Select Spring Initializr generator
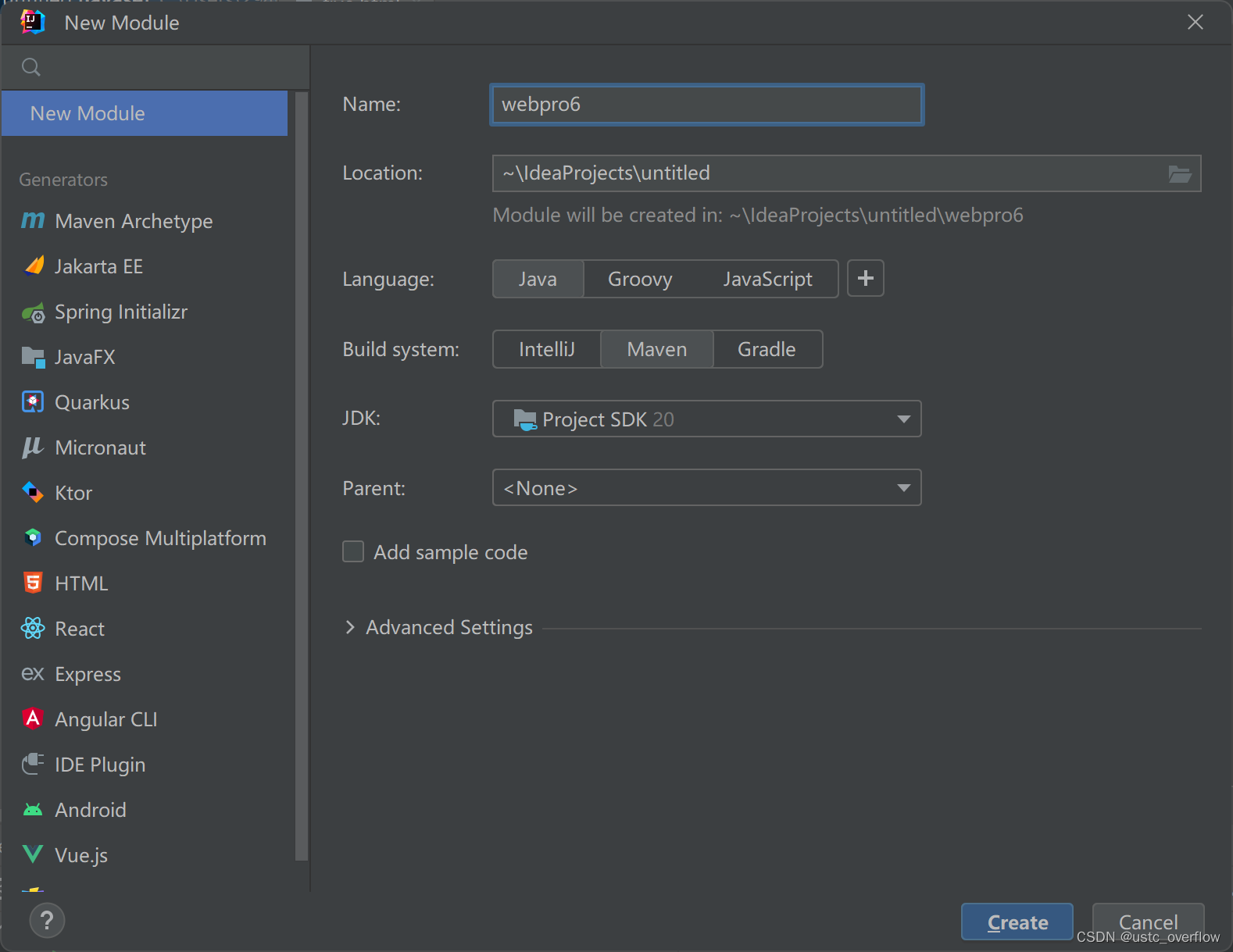This screenshot has height=952, width=1233. [121, 312]
